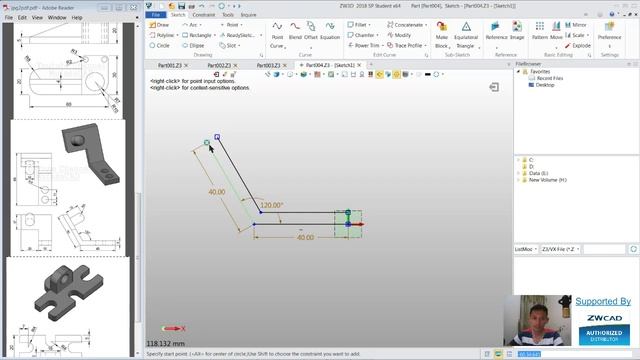Select Recent Files in File Browser
640x360 pixels.
coord(546,78)
